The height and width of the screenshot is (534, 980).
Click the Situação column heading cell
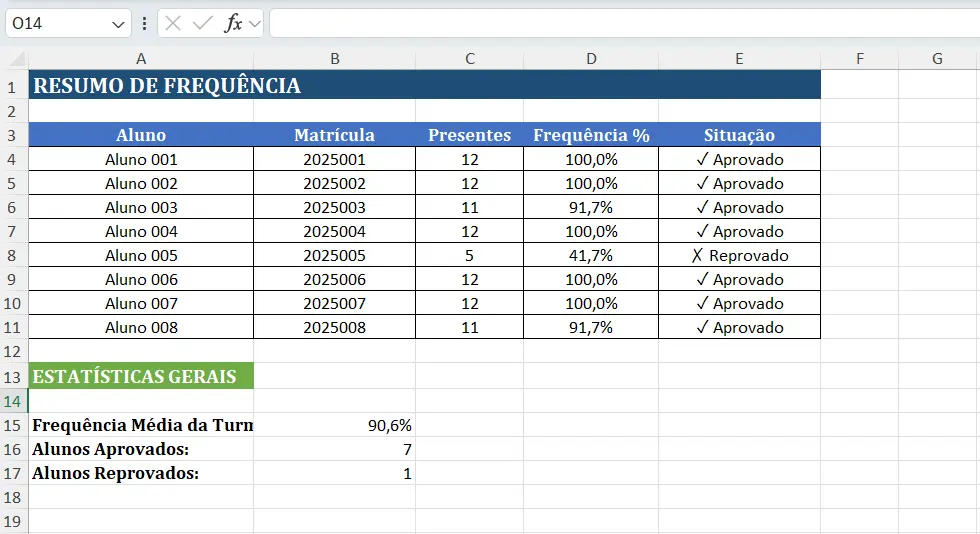click(x=739, y=135)
